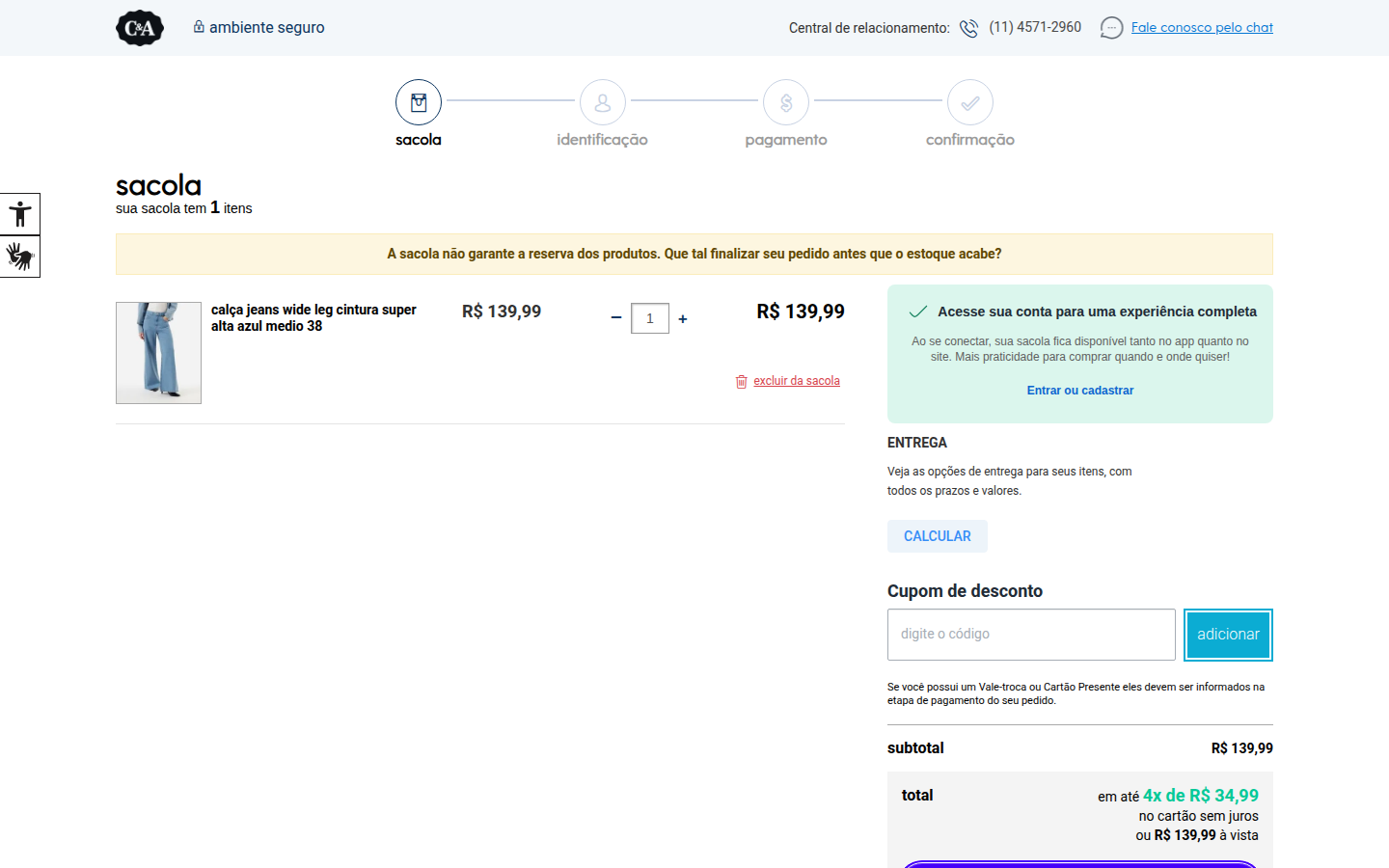
Task: Select the sacola step icon
Action: (419, 102)
